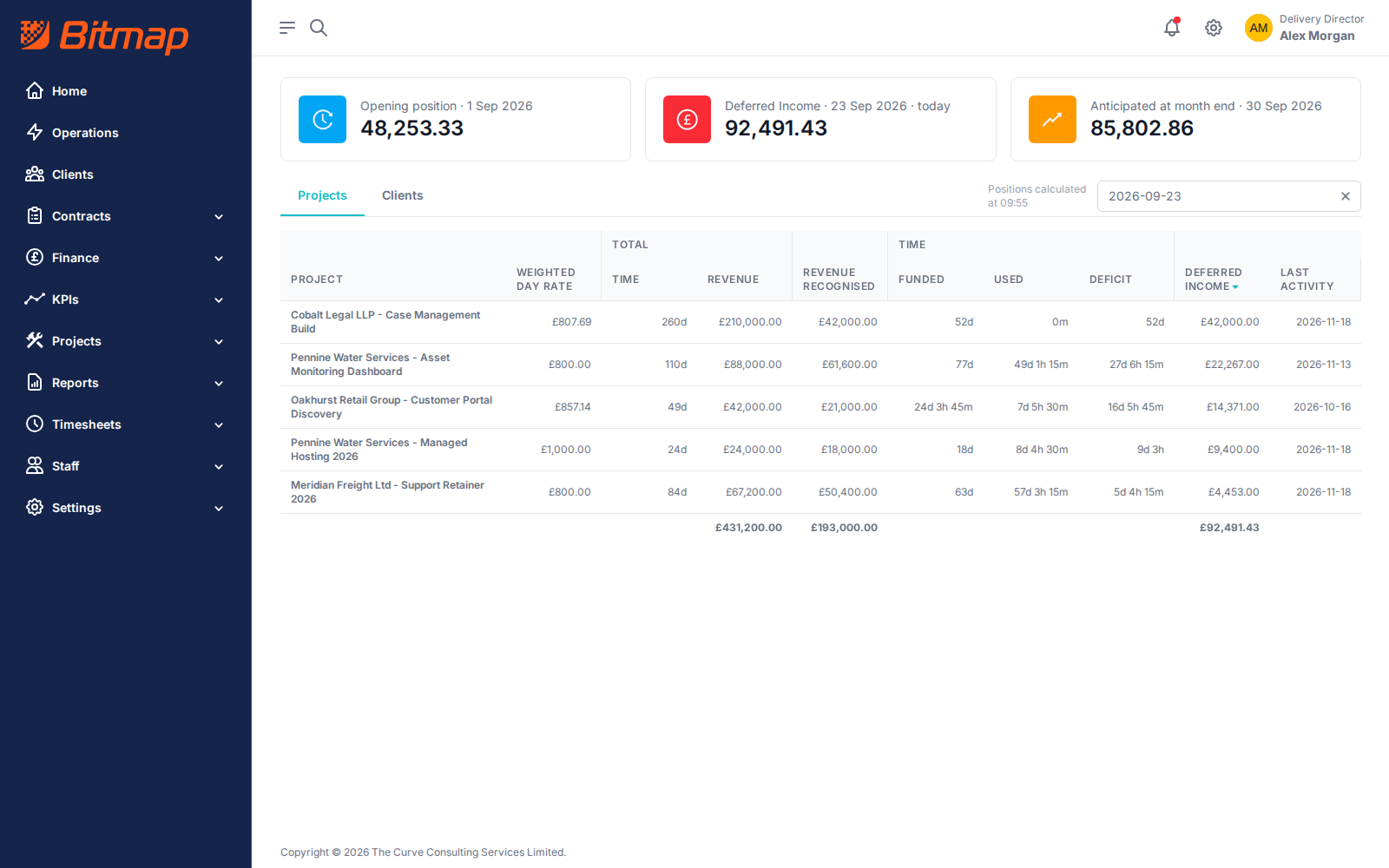Expand the sidebar Projects chevron
Image resolution: width=1389 pixels, height=868 pixels.
pyautogui.click(x=219, y=341)
